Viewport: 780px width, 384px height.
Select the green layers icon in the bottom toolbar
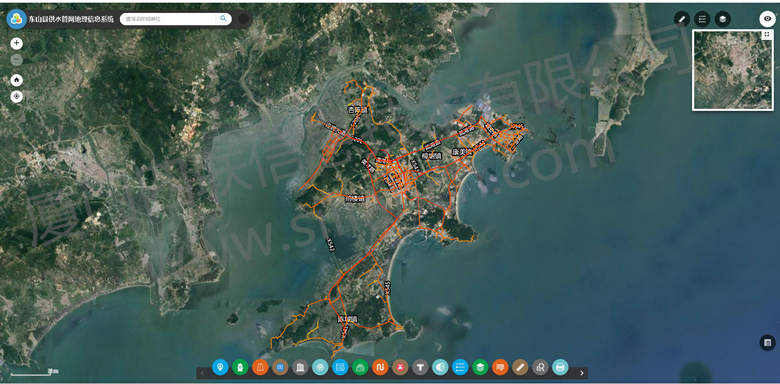click(480, 368)
